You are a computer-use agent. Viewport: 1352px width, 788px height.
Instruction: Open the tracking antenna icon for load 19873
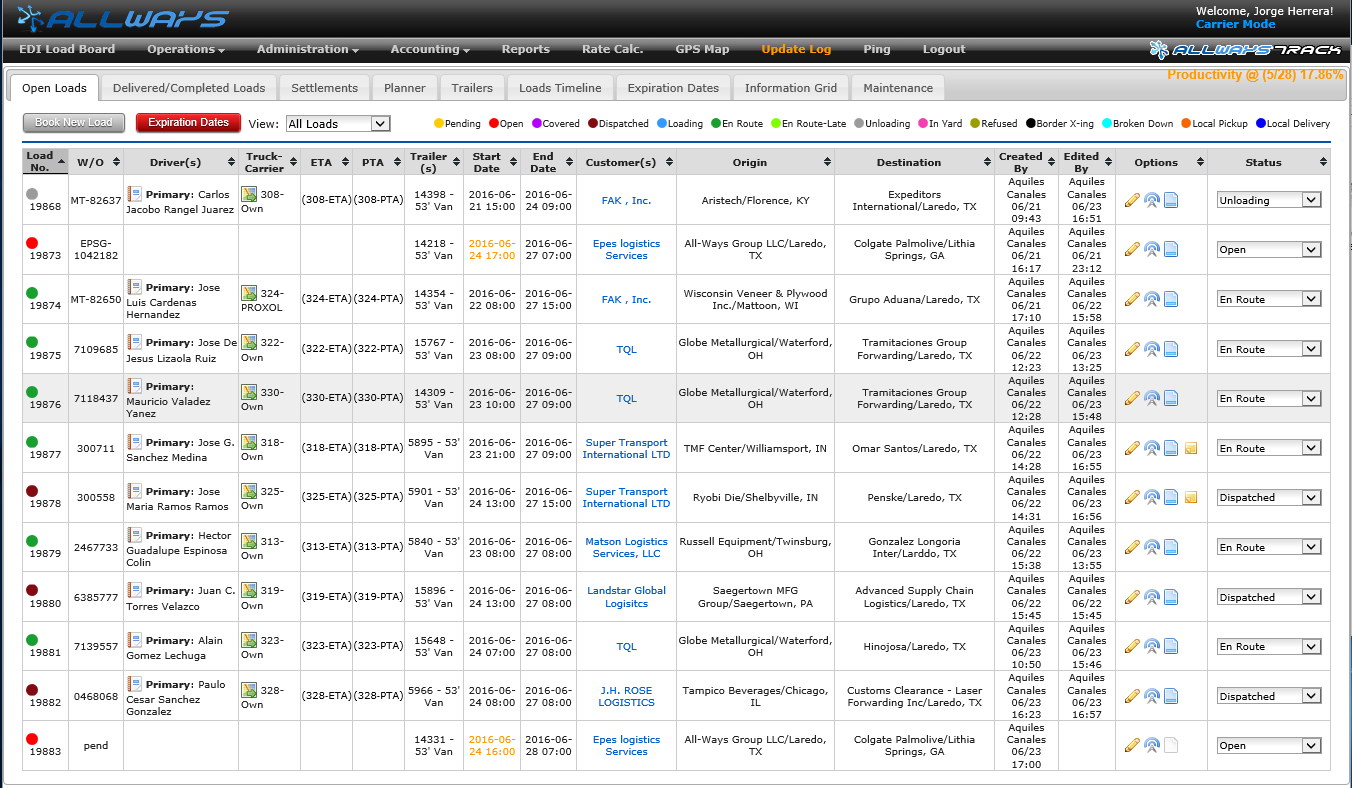pos(1151,249)
